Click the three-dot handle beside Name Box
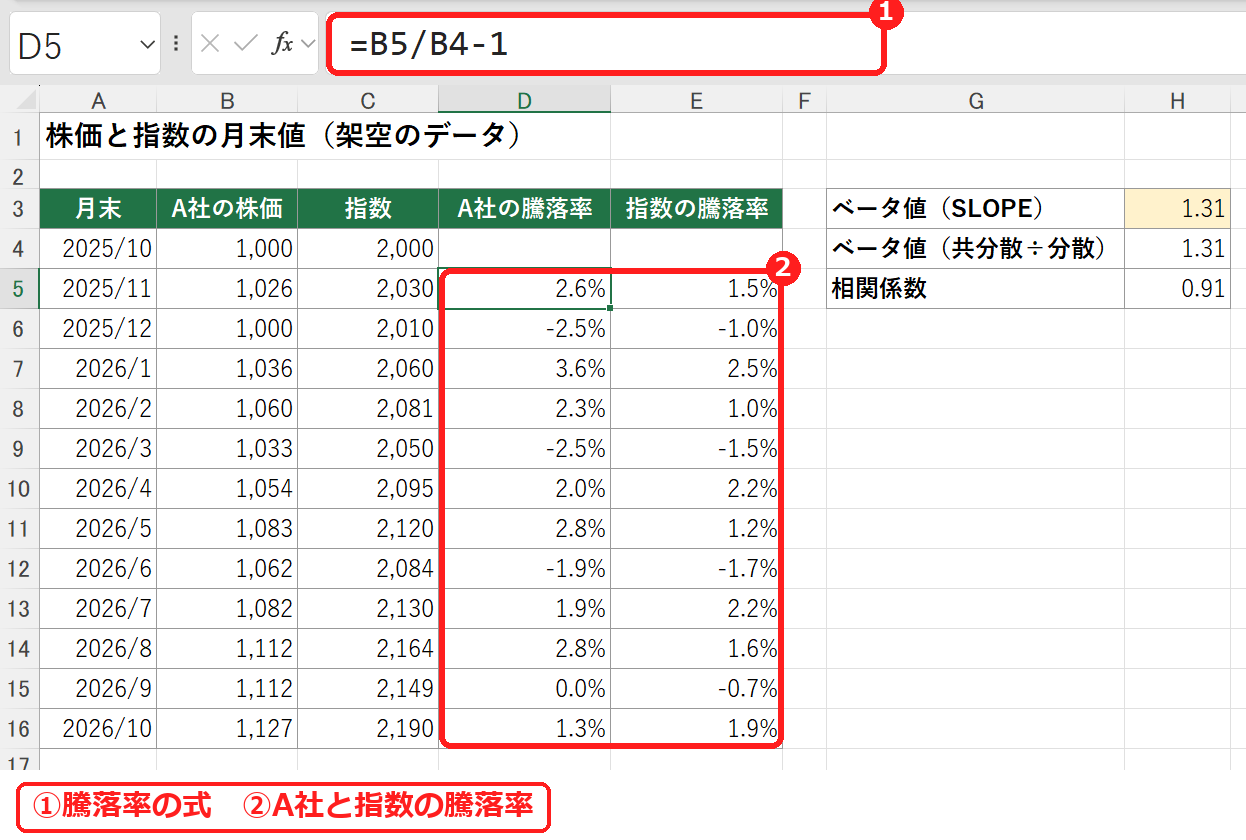Viewport: 1246px width, 840px height. [x=176, y=44]
